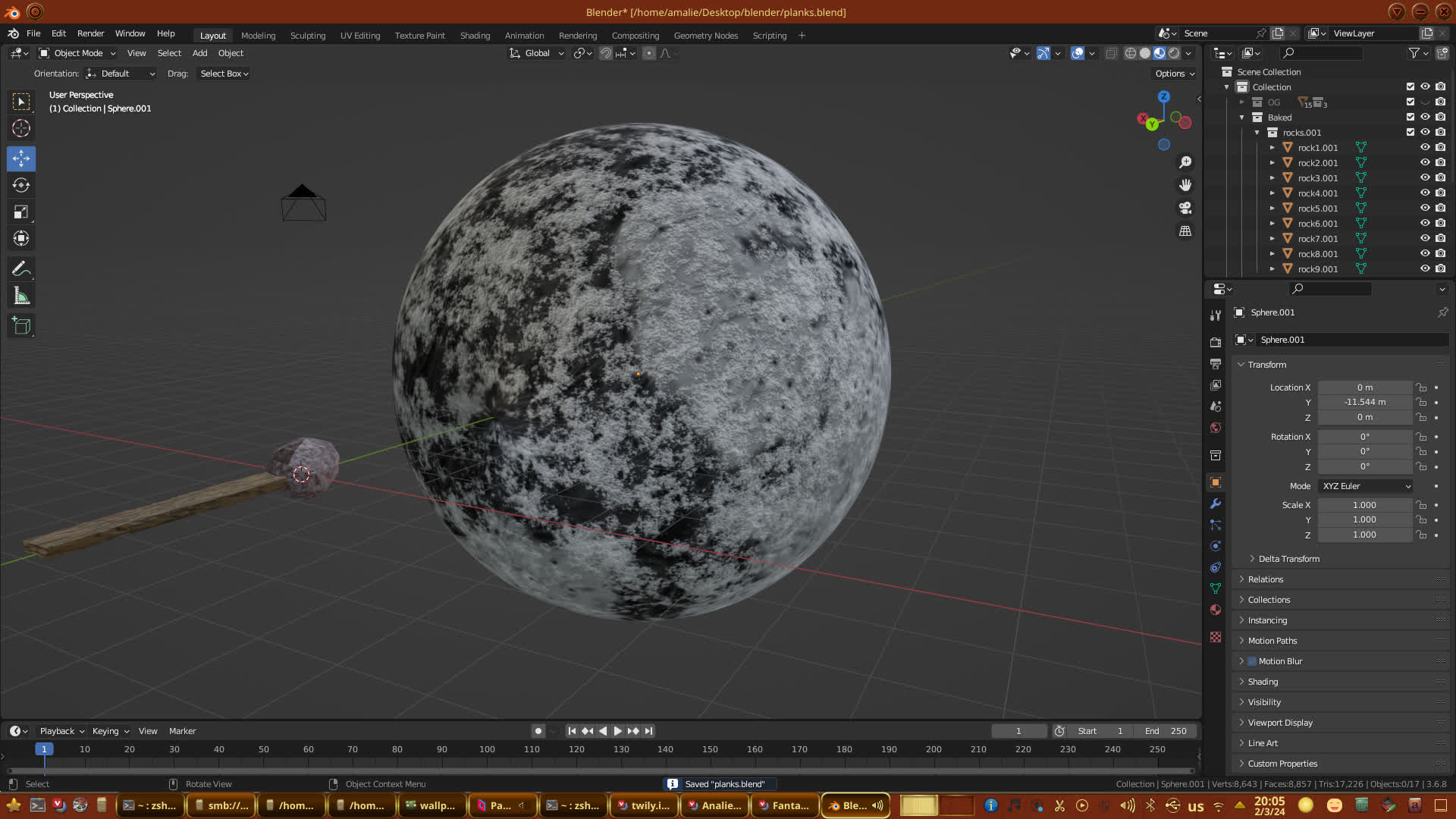Switch to the Shading workspace tab

point(475,36)
